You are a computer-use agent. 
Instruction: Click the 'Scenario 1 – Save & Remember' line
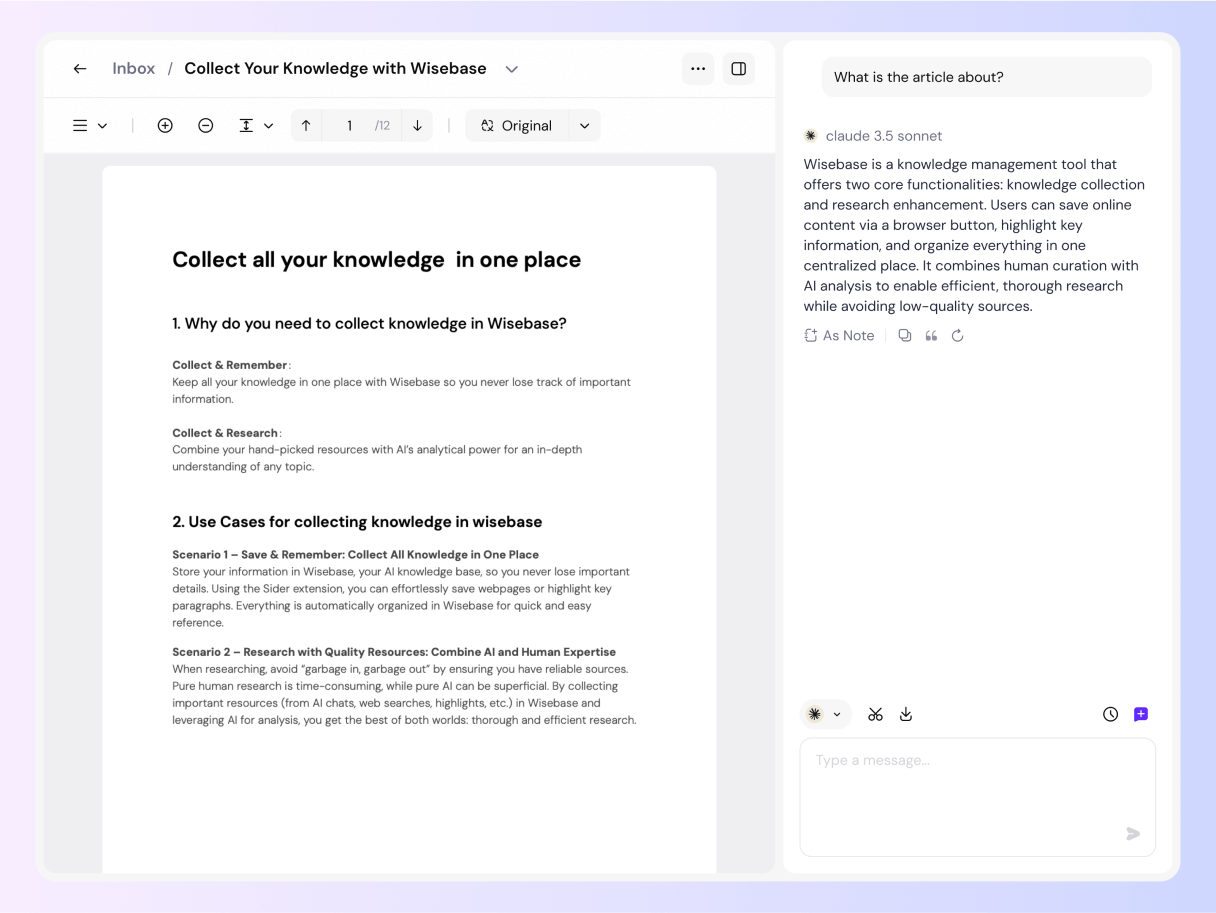[355, 554]
